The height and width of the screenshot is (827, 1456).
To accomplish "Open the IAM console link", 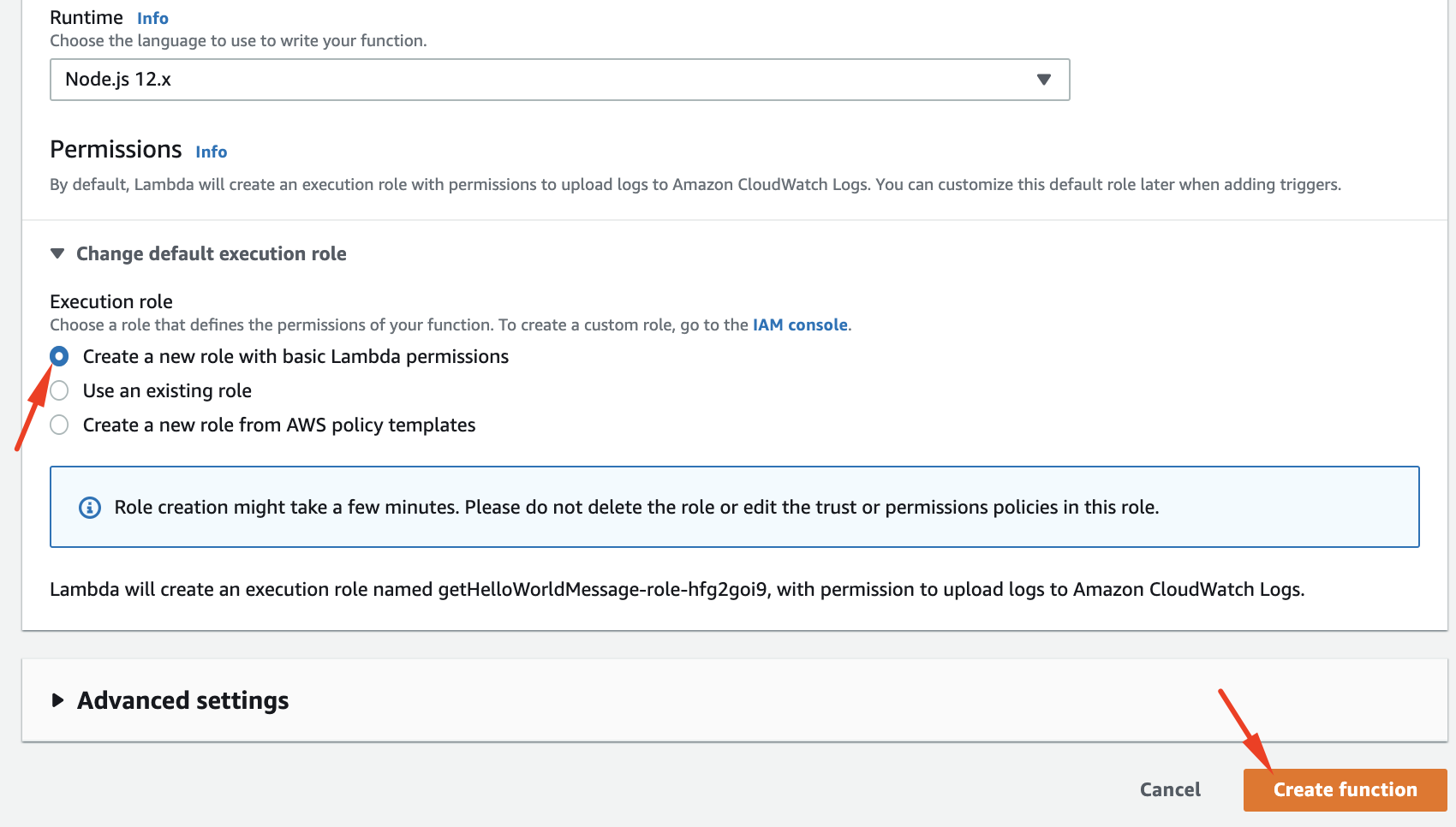I will pyautogui.click(x=800, y=324).
